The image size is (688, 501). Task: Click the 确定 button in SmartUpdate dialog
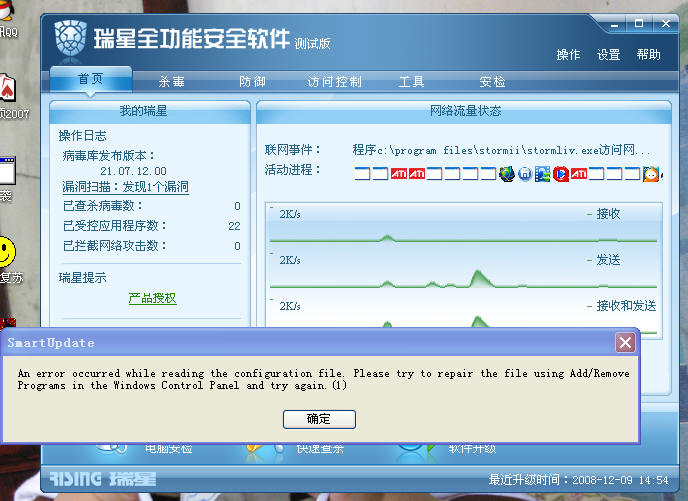click(319, 419)
